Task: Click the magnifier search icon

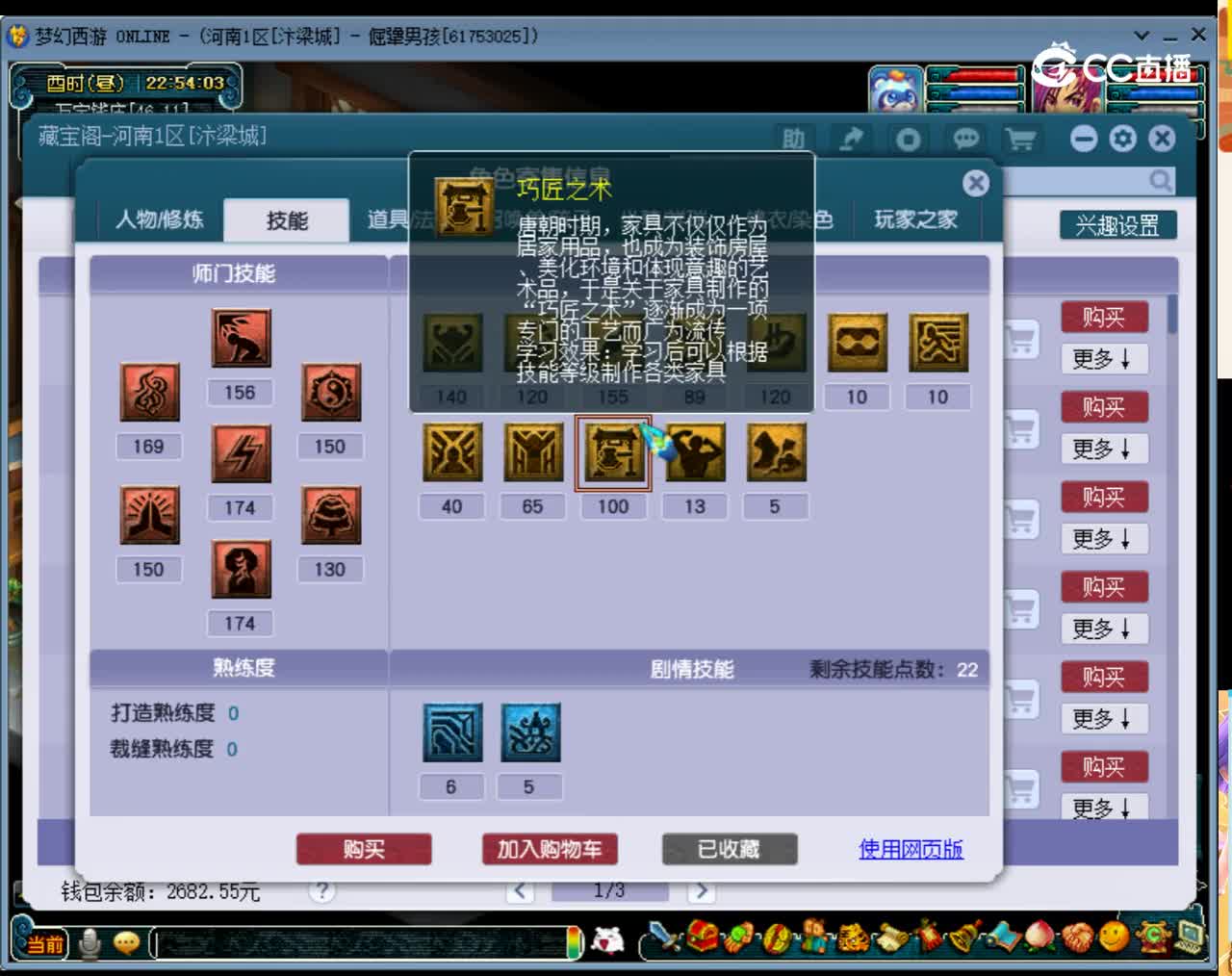Action: pos(1161,180)
